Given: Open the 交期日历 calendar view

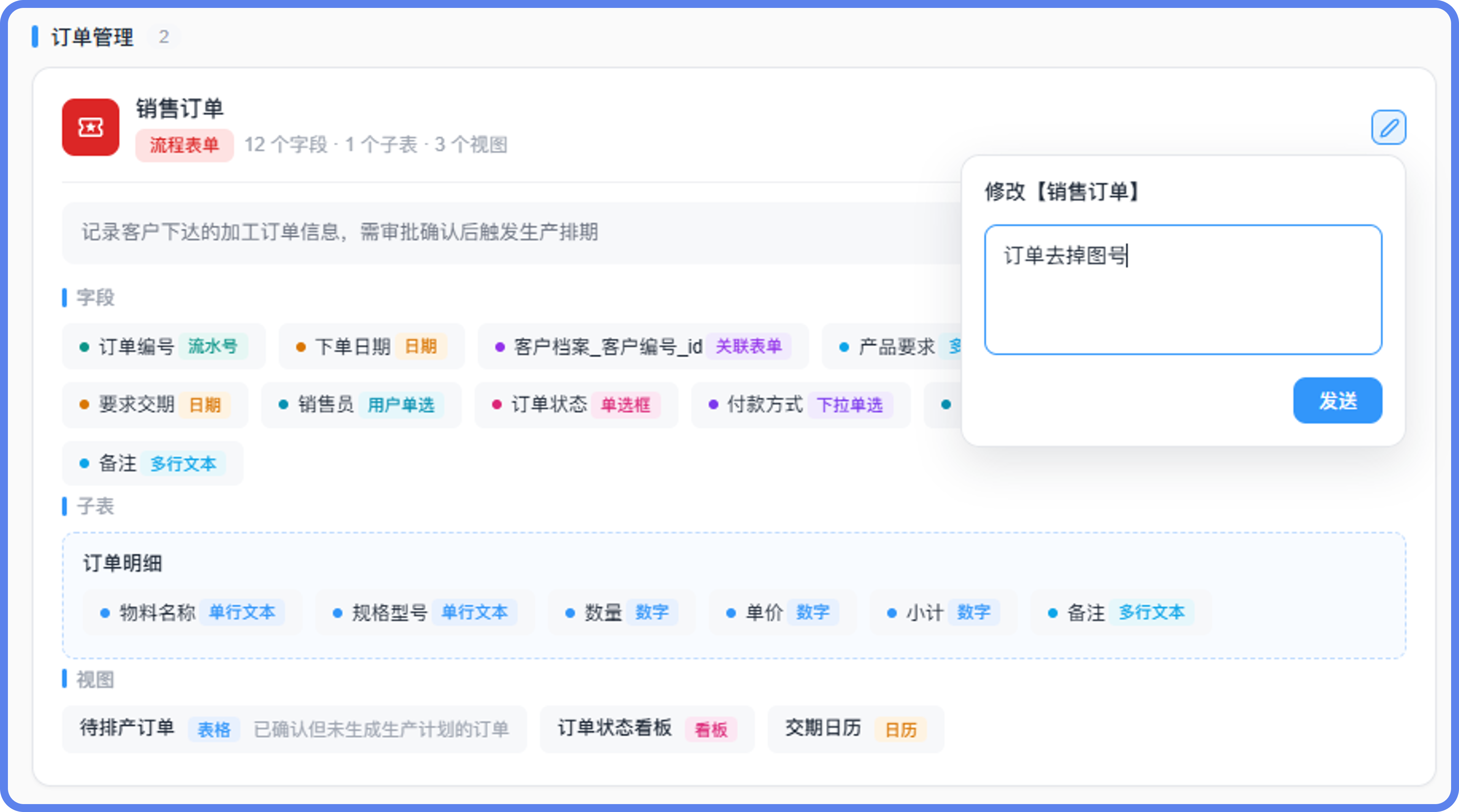Looking at the screenshot, I should pyautogui.click(x=856, y=729).
